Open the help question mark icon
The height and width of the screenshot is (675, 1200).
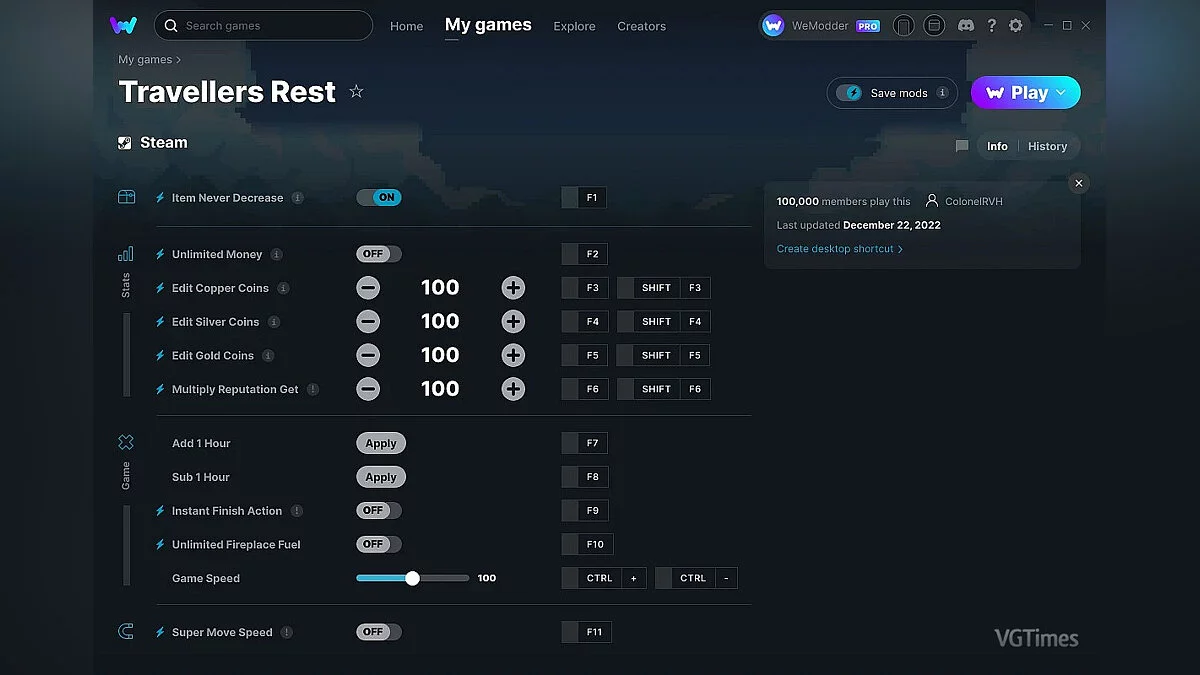tap(991, 26)
